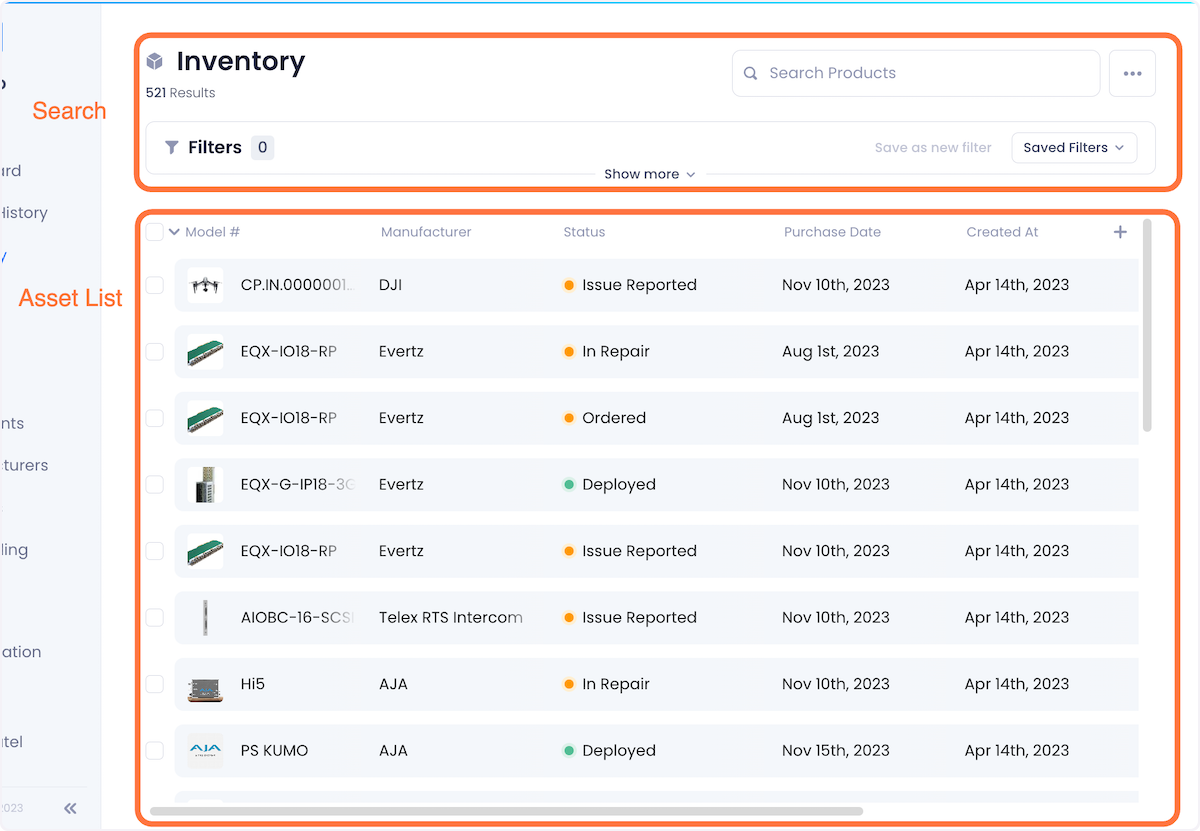
Task: Open the Saved Filters dropdown
Action: 1074,148
